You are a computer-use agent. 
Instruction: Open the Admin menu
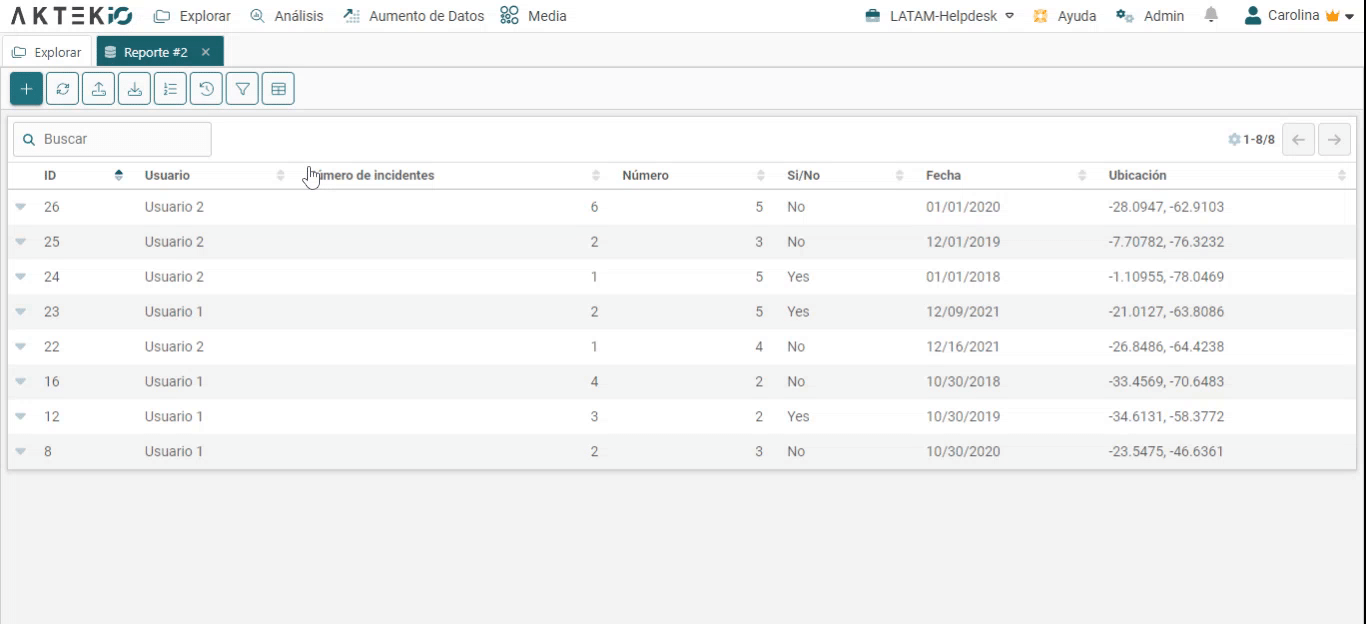(x=1150, y=16)
